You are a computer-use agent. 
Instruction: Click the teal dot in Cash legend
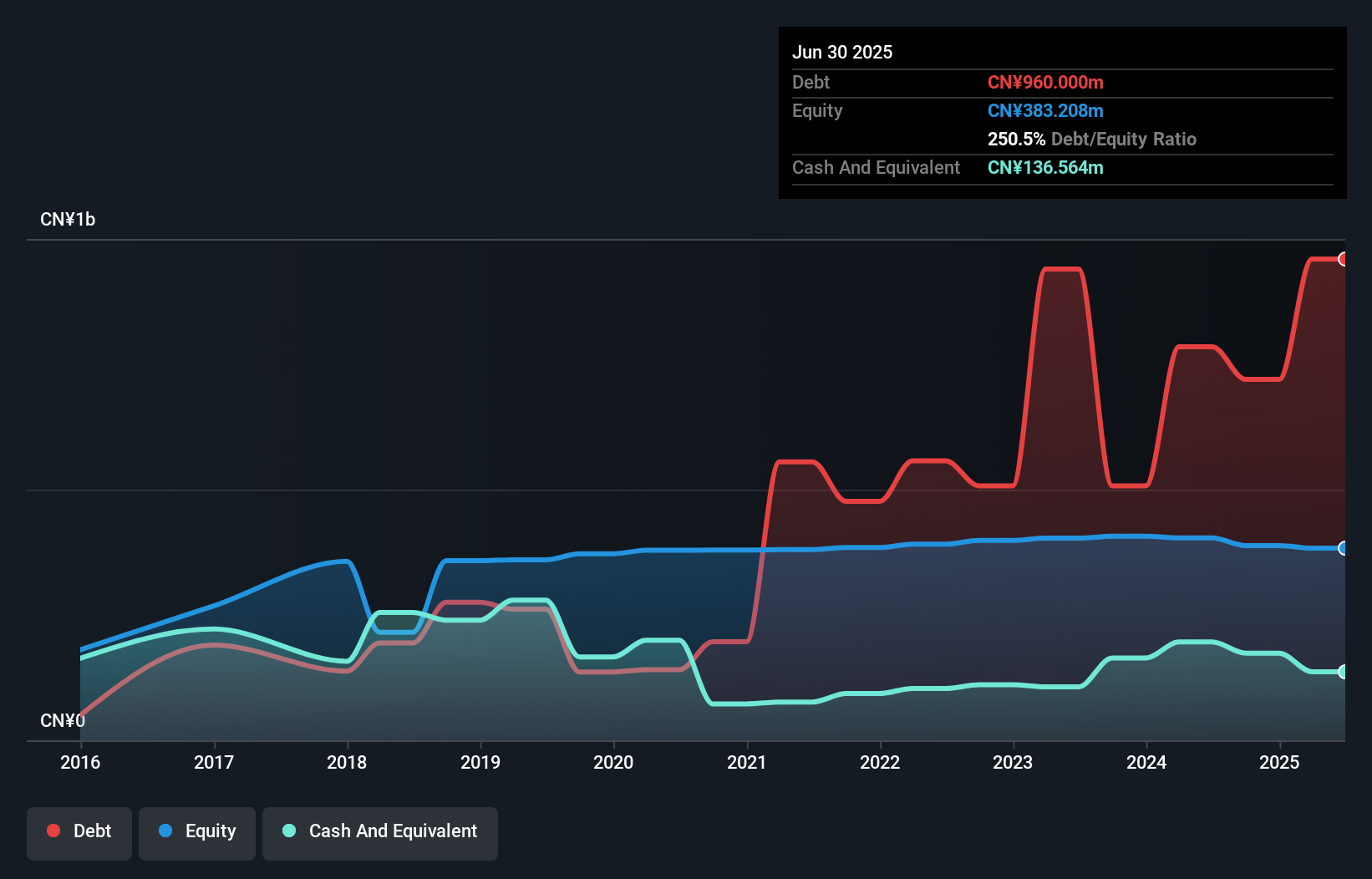[289, 831]
